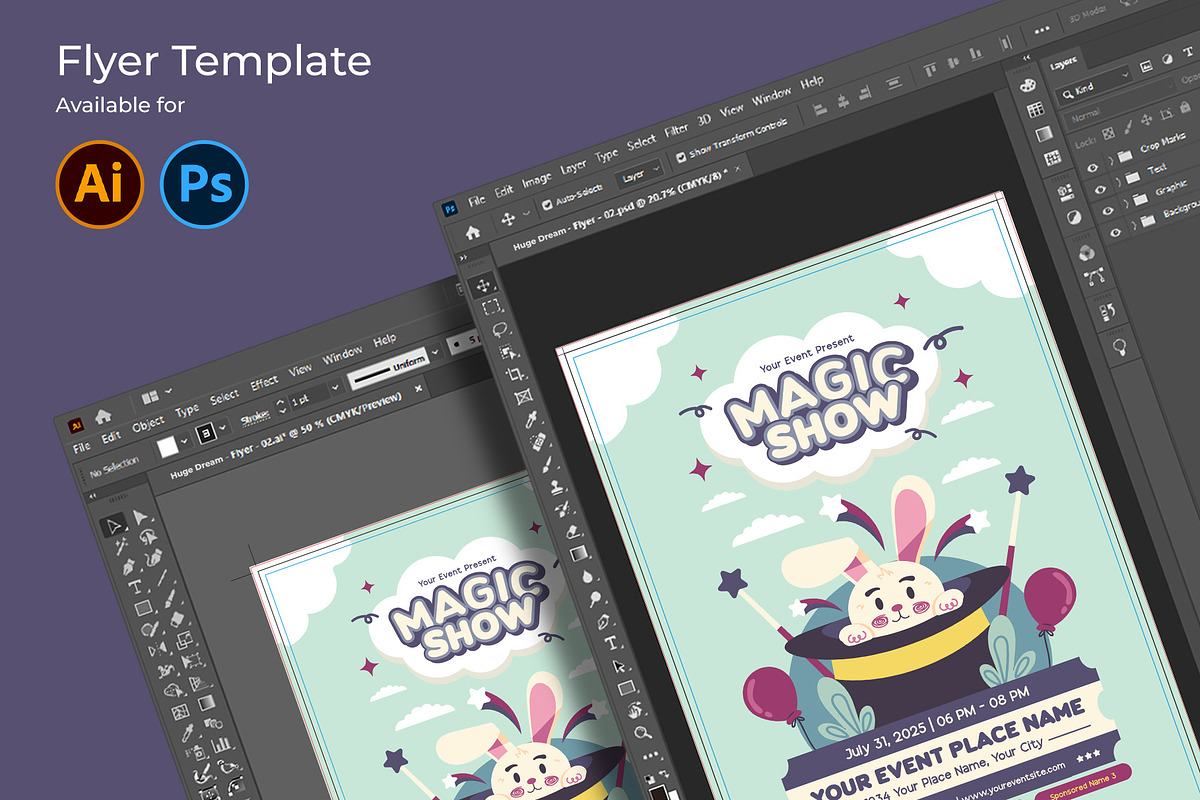
Task: Select the Type tool in Illustrator
Action: tap(135, 587)
